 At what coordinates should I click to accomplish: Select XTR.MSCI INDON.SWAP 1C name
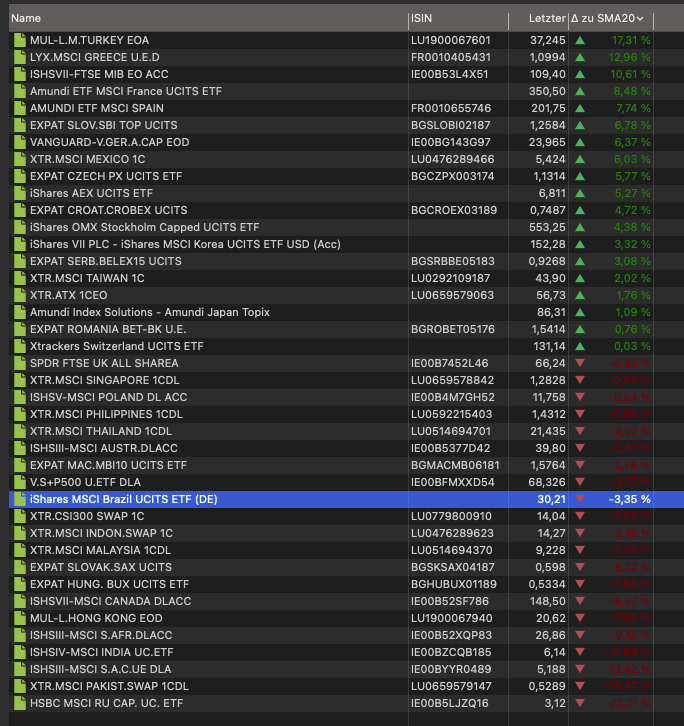101,533
